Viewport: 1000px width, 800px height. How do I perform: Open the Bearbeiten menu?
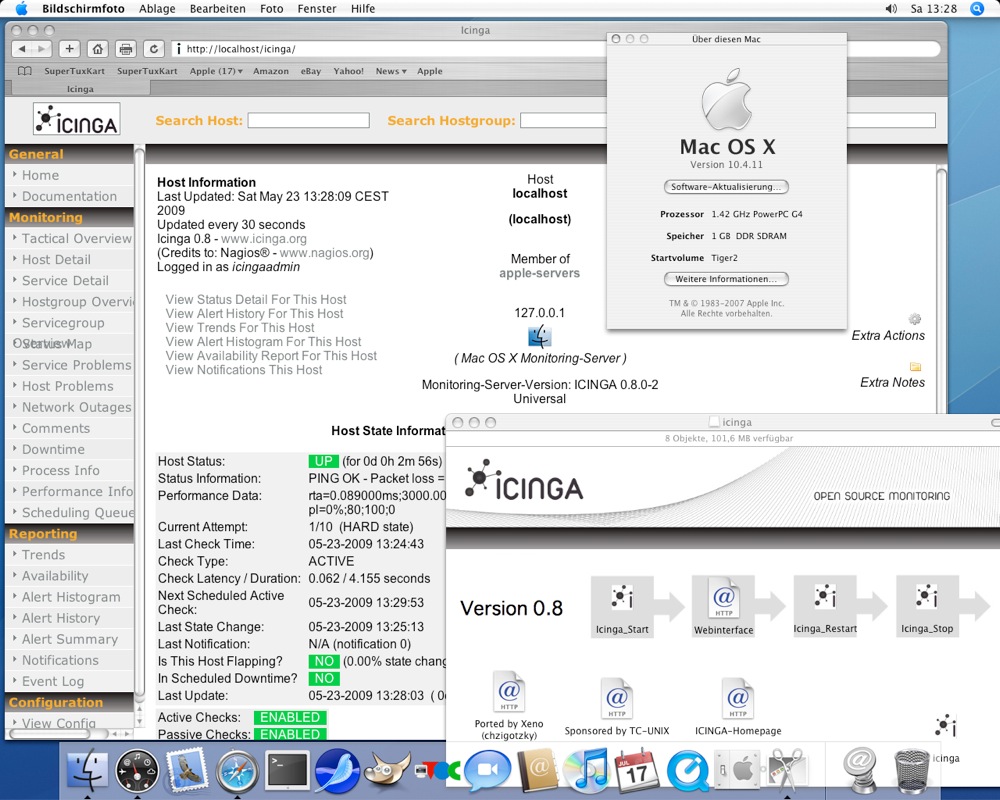tap(217, 9)
